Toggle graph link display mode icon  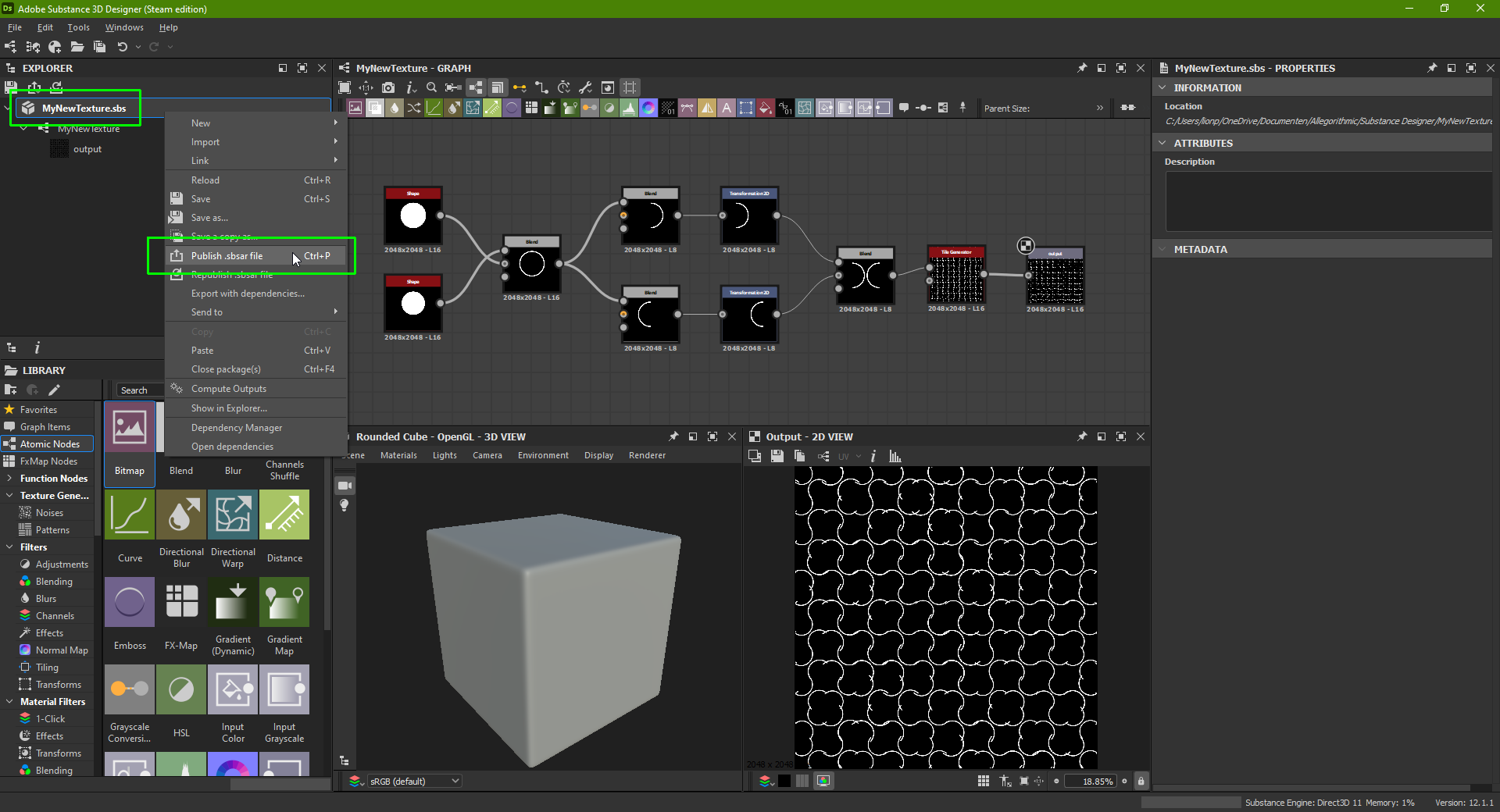[x=541, y=87]
